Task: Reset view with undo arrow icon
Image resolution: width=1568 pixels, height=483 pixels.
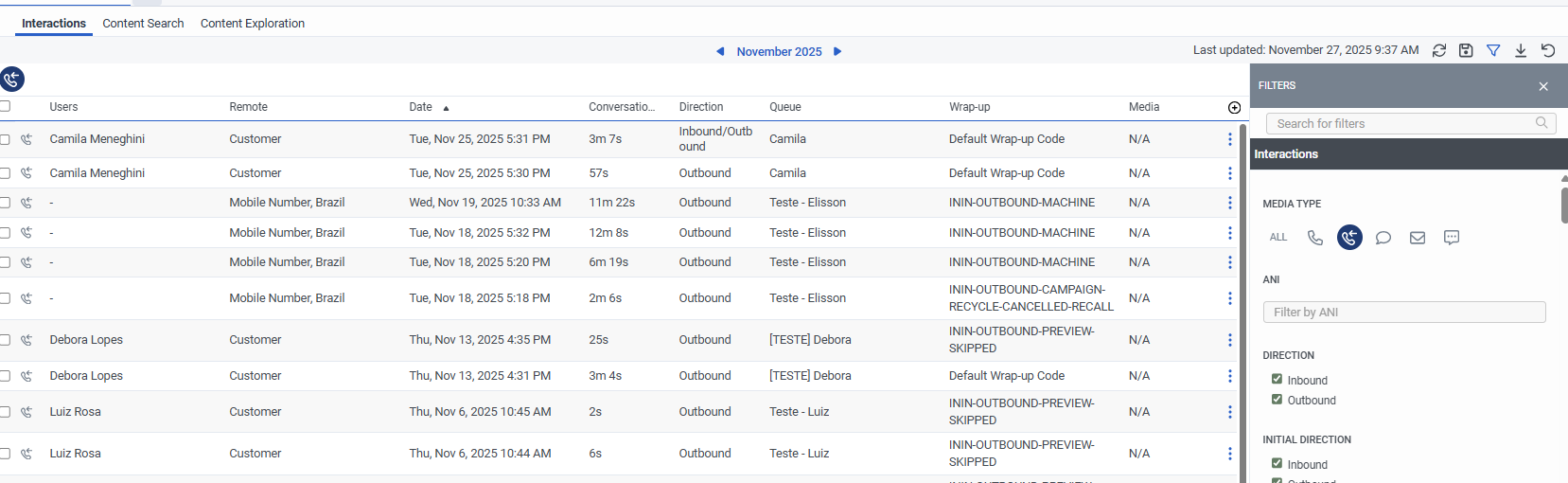Action: coord(1548,50)
